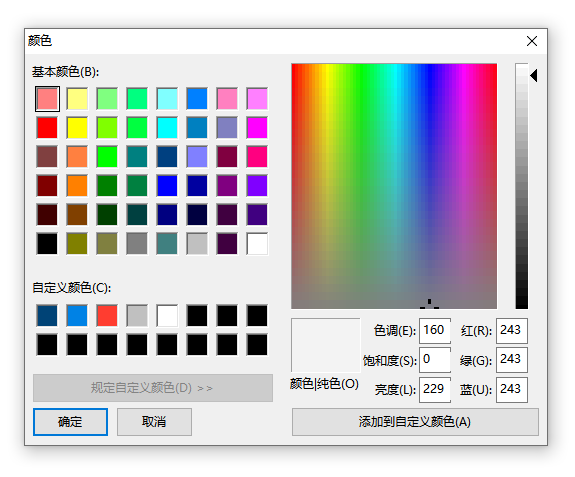Click the 取消 button
The width and height of the screenshot is (575, 477).
[x=154, y=422]
